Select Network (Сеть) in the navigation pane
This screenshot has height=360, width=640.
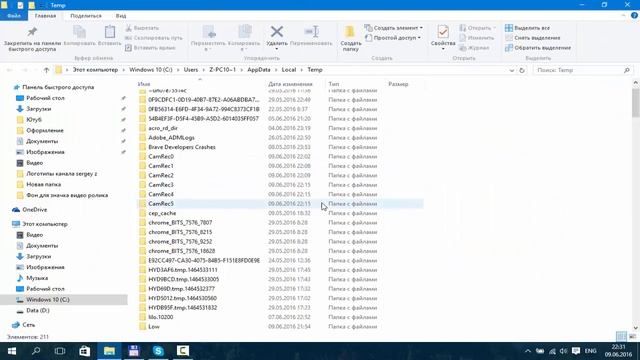[x=29, y=325]
